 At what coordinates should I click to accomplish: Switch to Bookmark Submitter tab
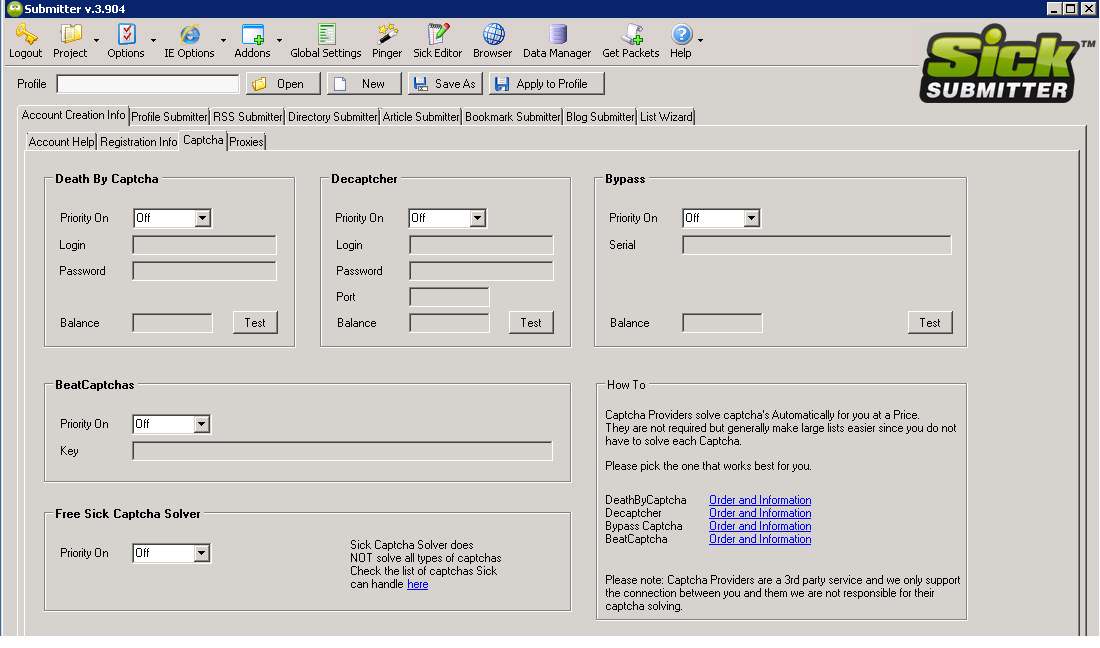(513, 116)
